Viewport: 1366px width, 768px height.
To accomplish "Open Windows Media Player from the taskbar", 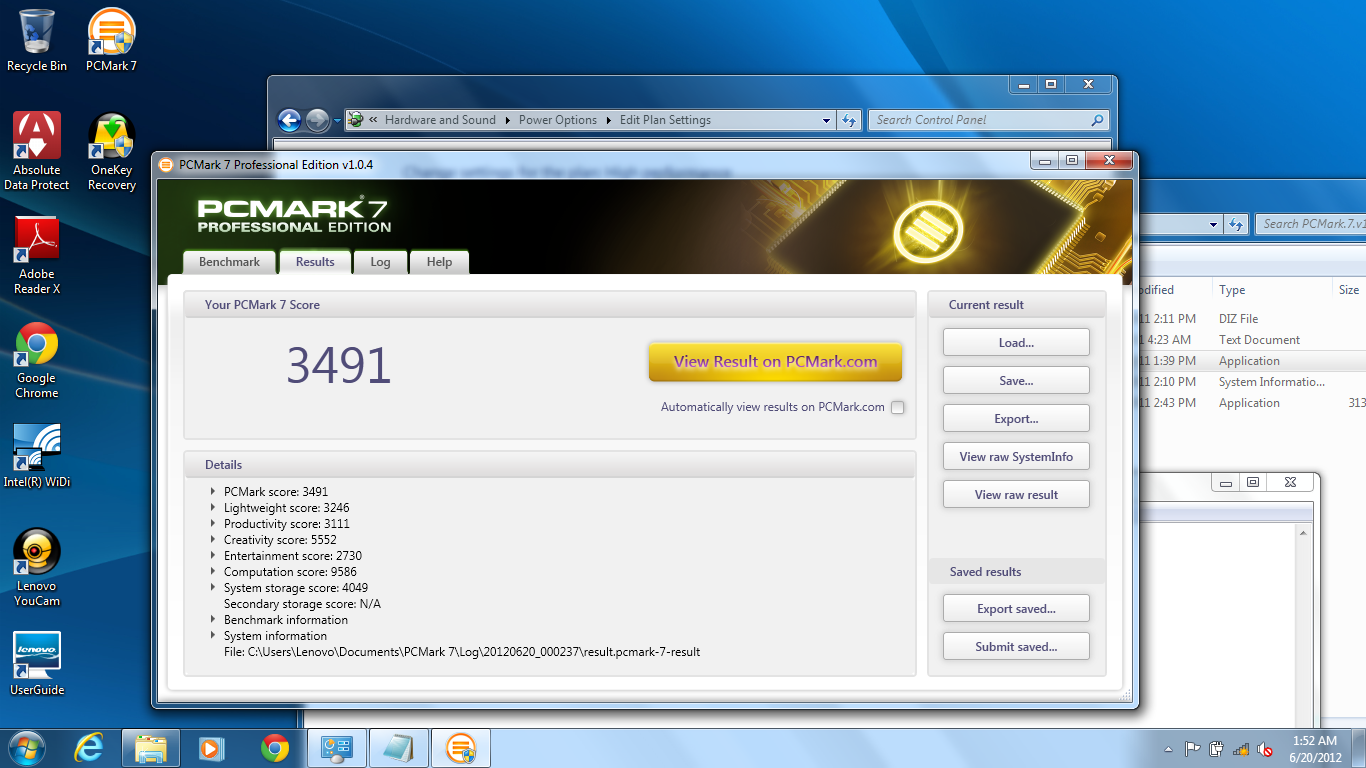I will (212, 747).
